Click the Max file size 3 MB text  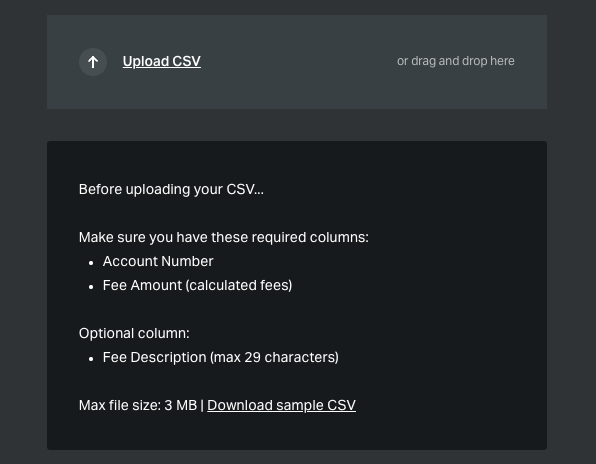click(x=138, y=405)
